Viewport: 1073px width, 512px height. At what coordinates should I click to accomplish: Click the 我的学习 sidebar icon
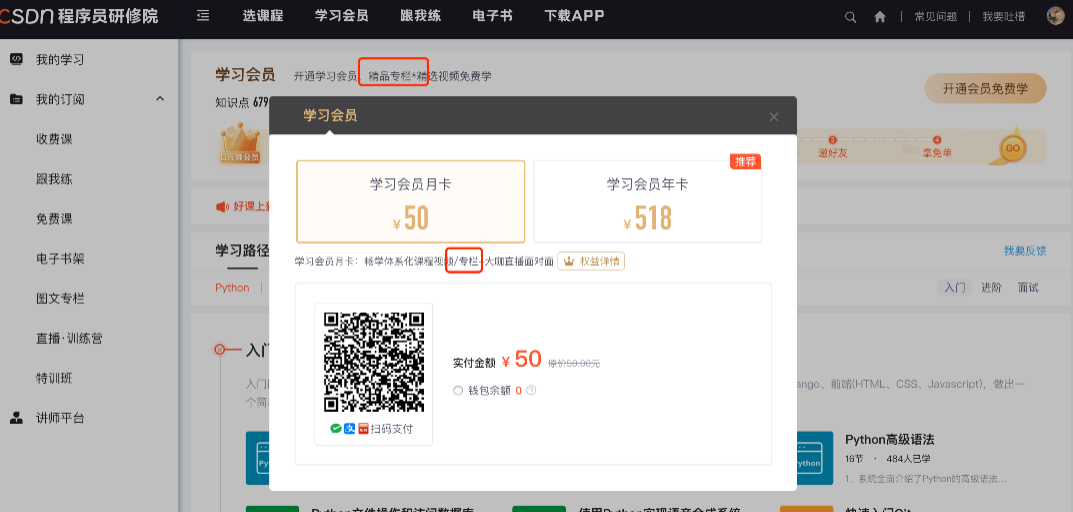point(16,59)
